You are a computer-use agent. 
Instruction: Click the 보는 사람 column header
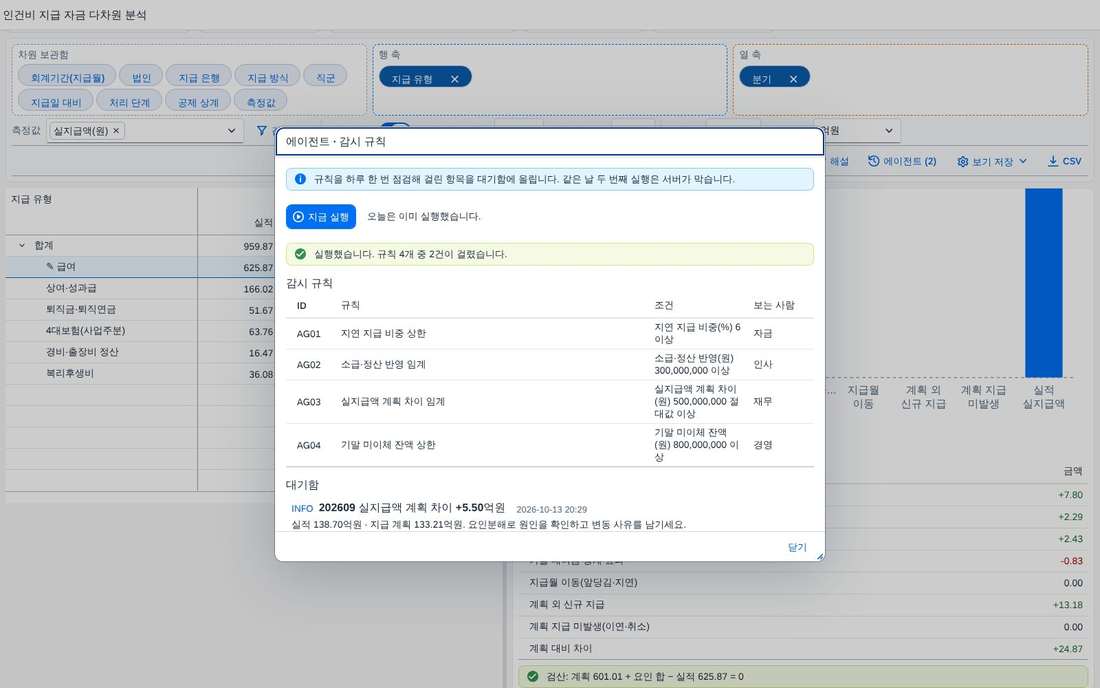coord(774,306)
